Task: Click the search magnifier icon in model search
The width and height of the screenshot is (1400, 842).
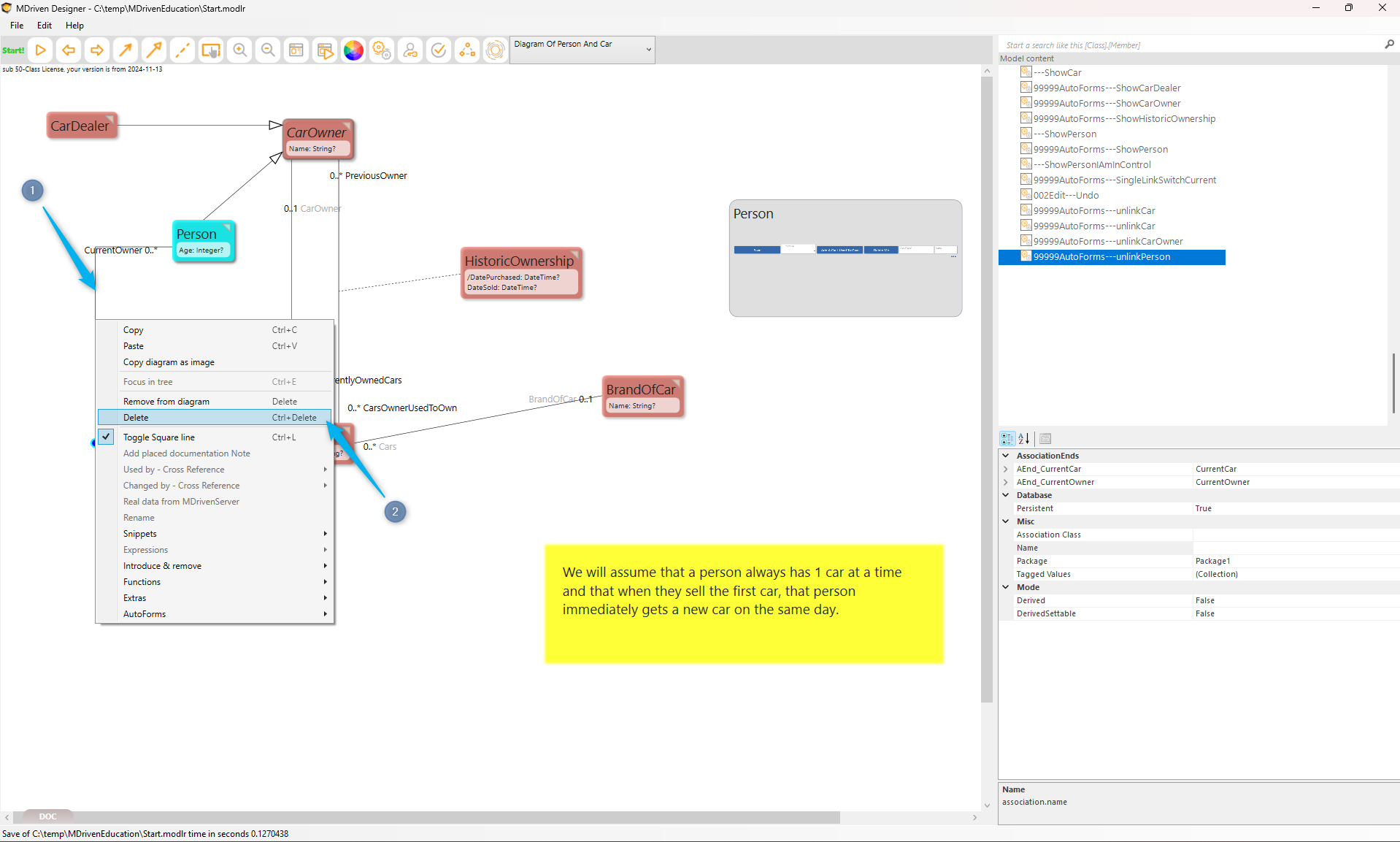Action: pyautogui.click(x=1389, y=45)
